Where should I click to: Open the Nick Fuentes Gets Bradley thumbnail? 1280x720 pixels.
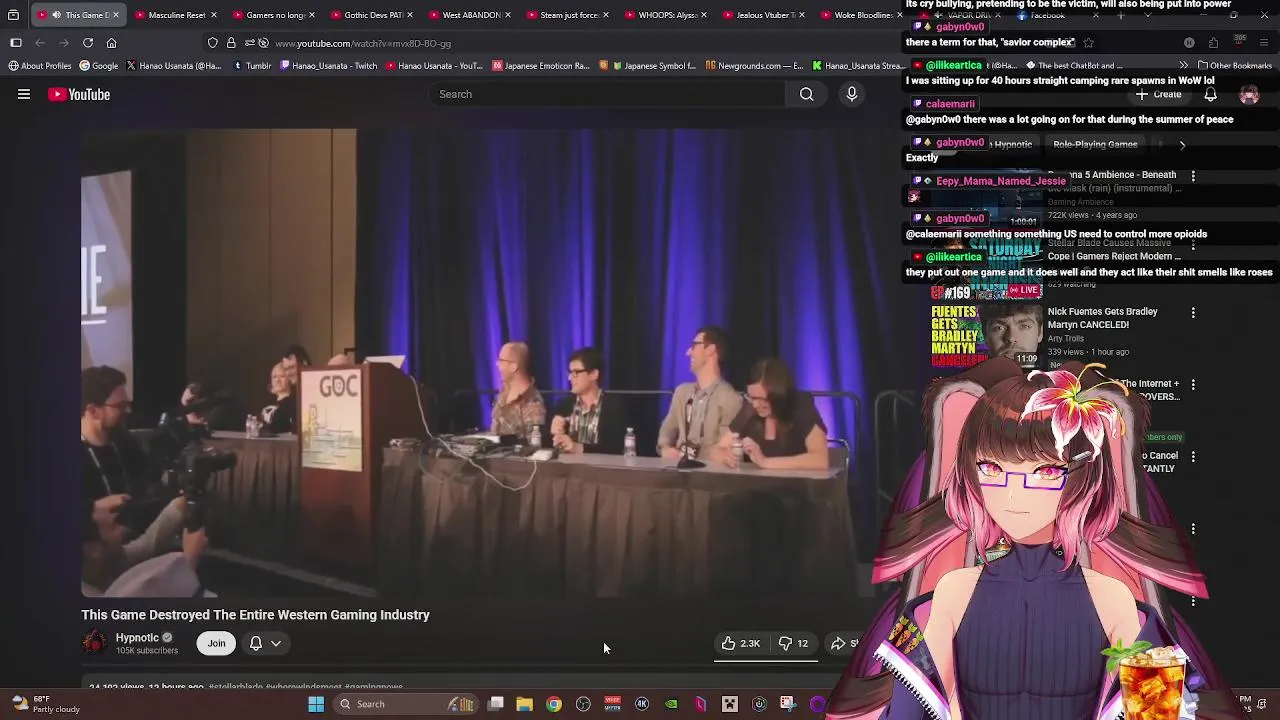[x=986, y=335]
